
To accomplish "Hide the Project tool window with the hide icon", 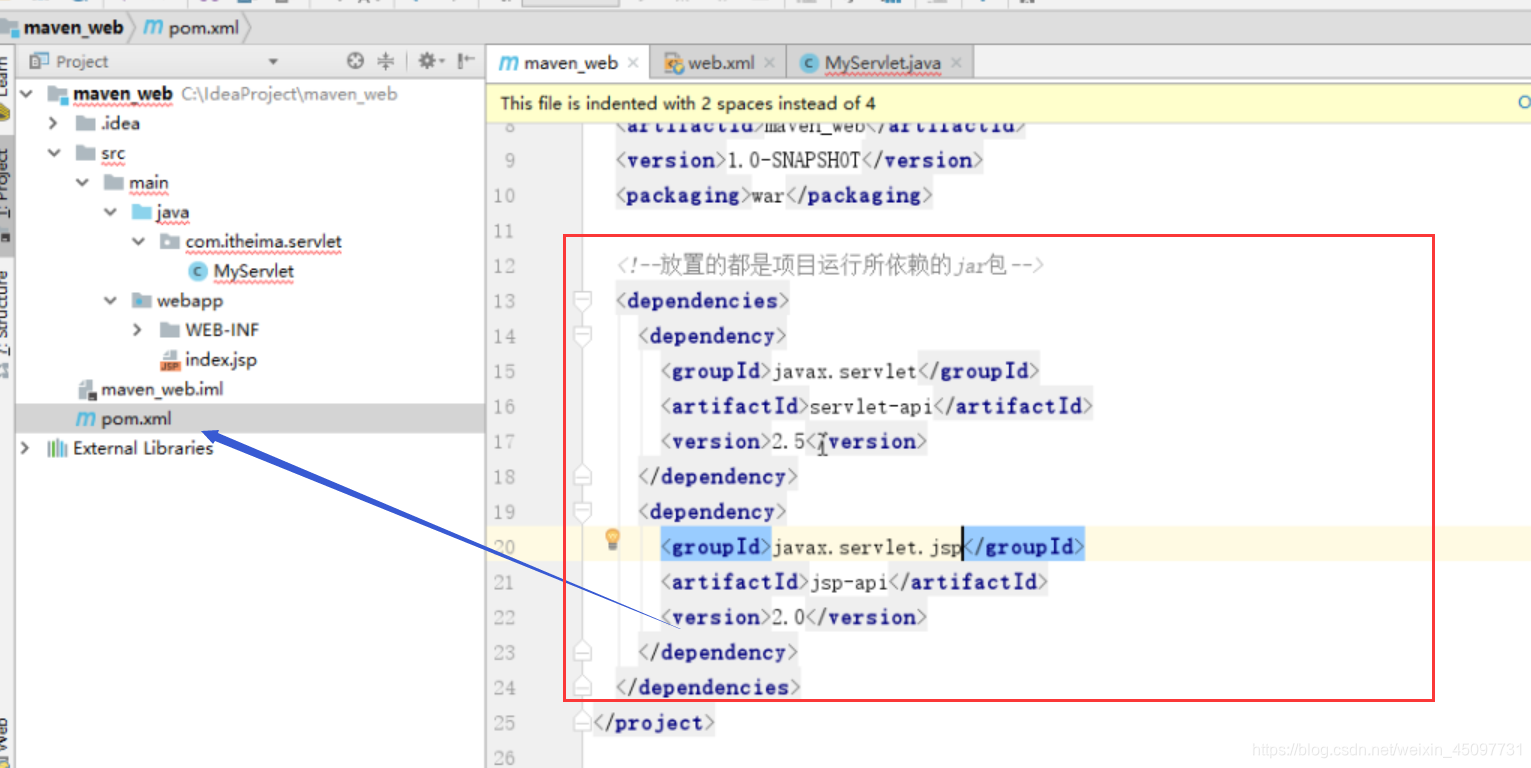I will pyautogui.click(x=465, y=62).
